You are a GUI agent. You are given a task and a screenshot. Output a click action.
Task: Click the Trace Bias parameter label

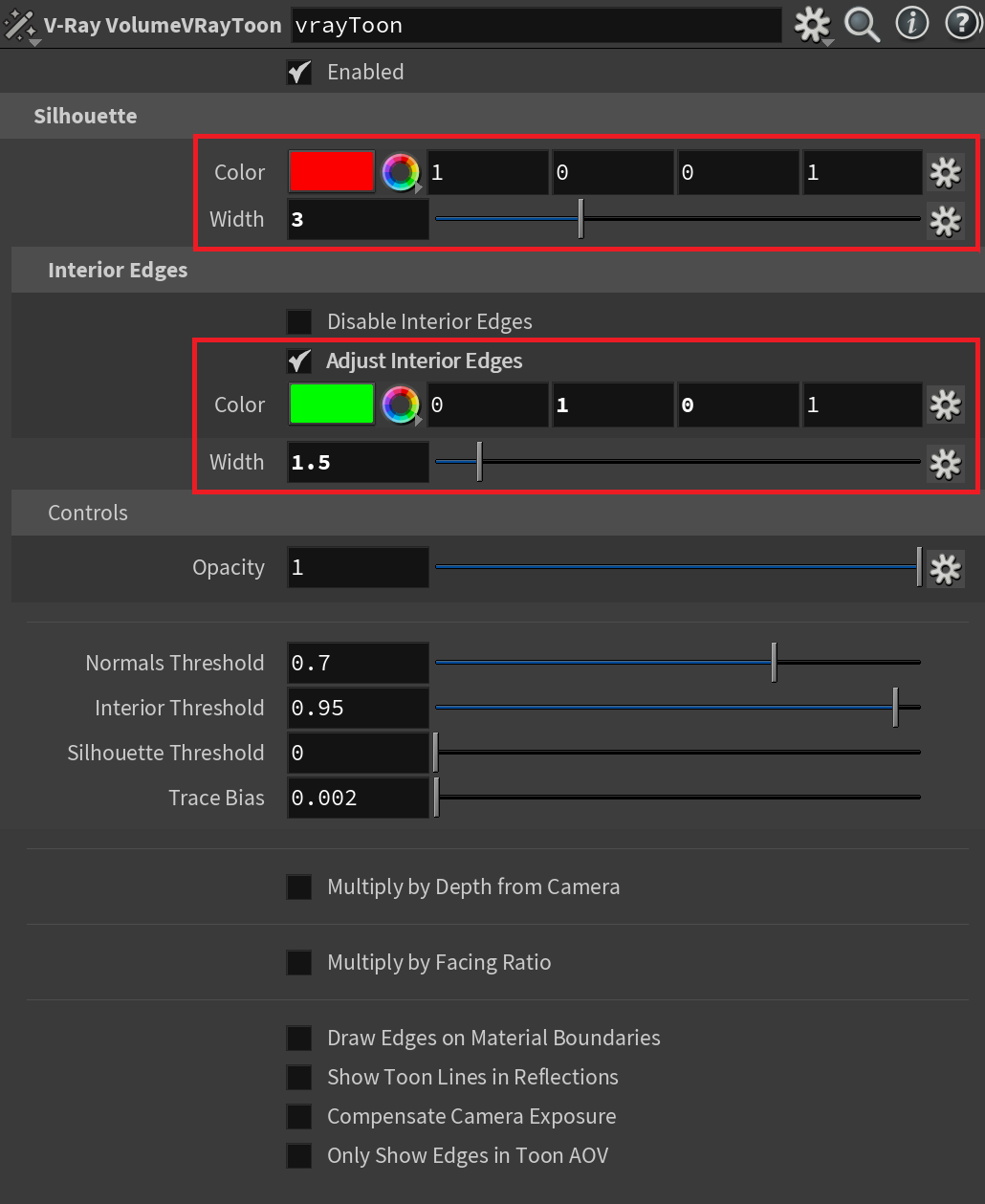[x=217, y=798]
